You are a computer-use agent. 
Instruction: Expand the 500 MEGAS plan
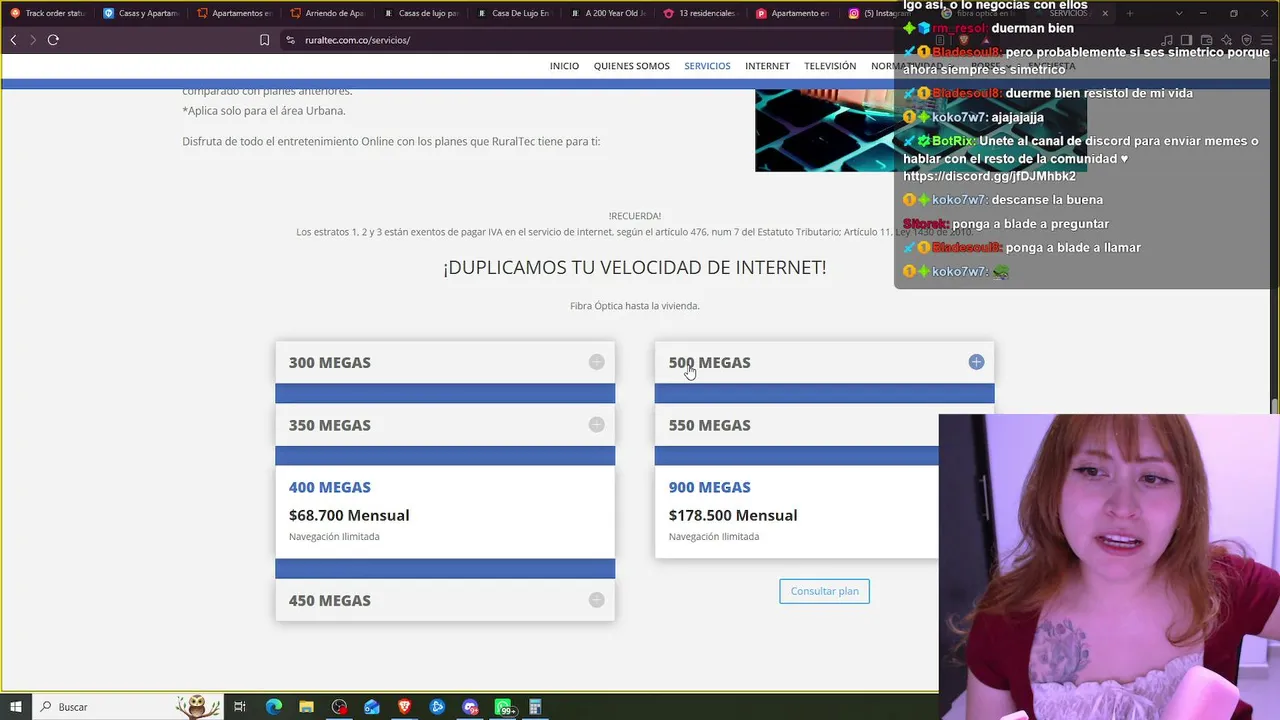[x=824, y=362]
